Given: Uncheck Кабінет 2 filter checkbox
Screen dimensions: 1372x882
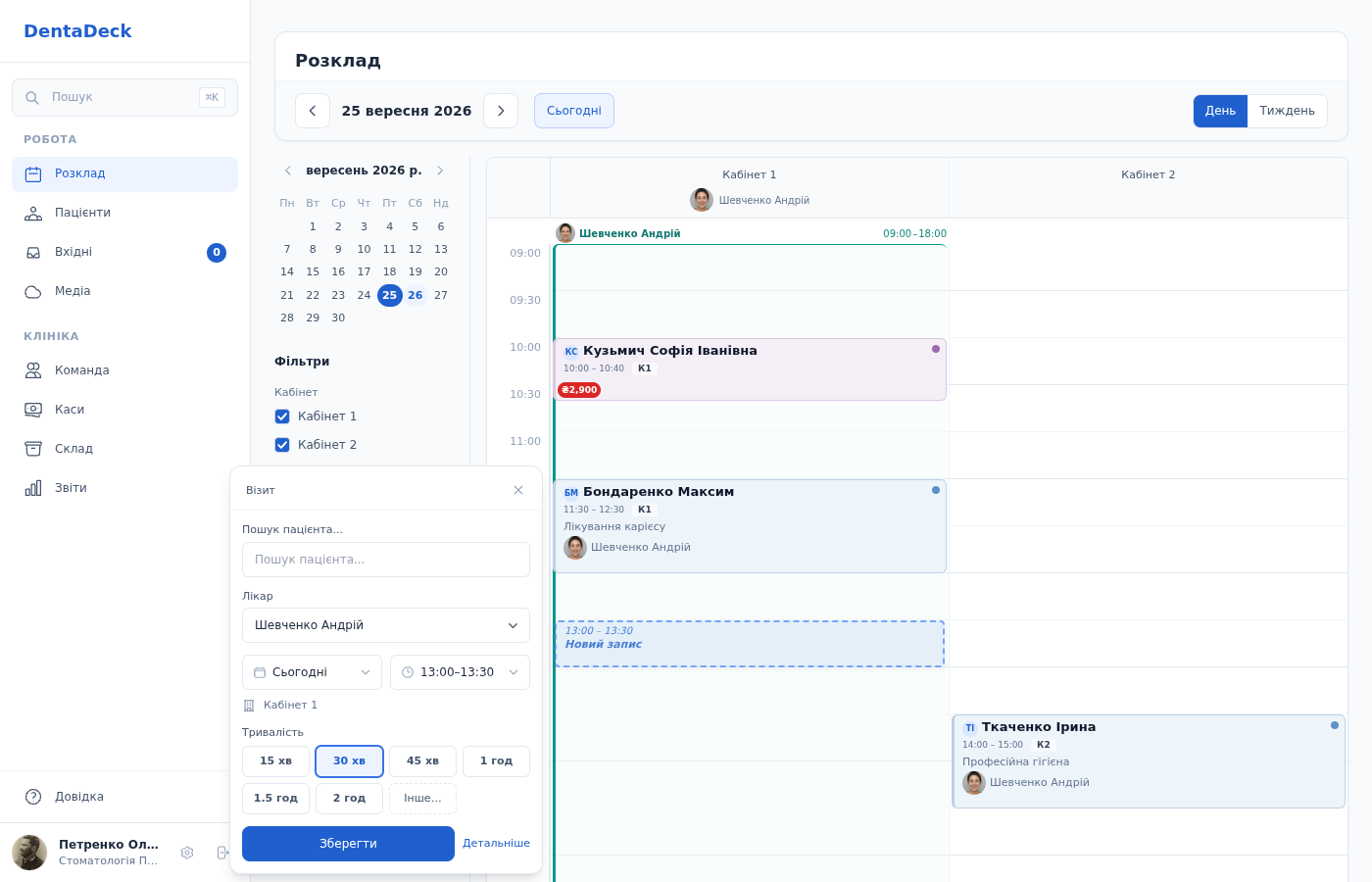Looking at the screenshot, I should tap(282, 445).
